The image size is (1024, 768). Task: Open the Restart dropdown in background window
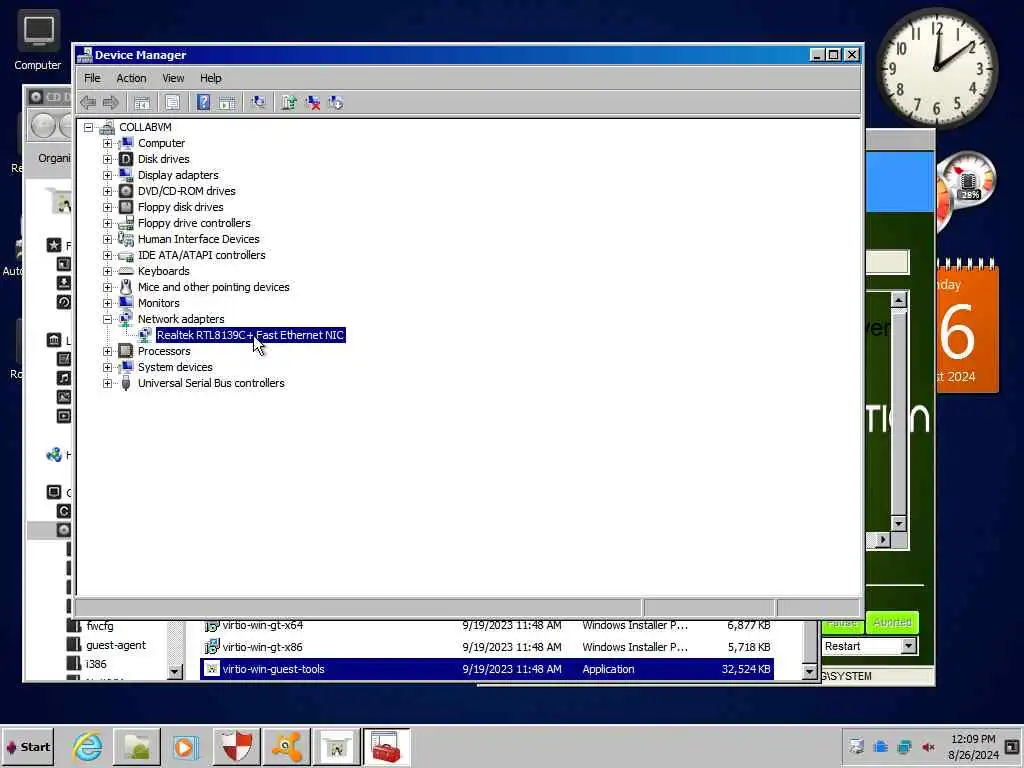[908, 646]
